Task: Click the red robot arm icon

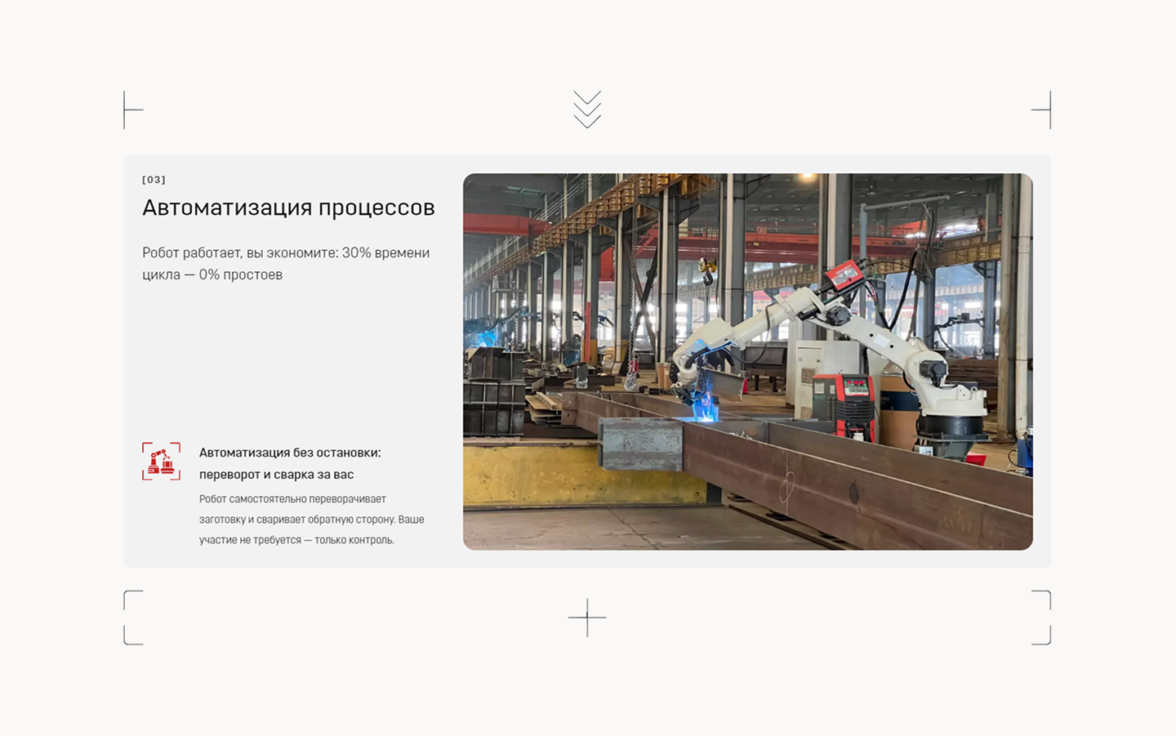Action: click(x=161, y=461)
